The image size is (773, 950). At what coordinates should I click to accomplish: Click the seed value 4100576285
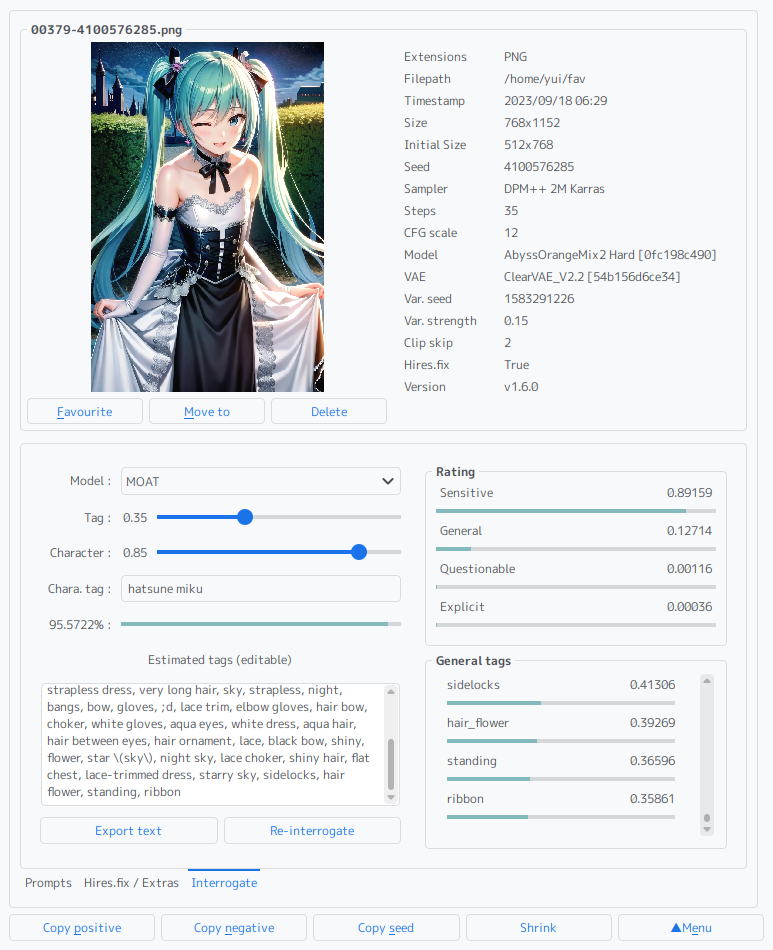point(539,167)
